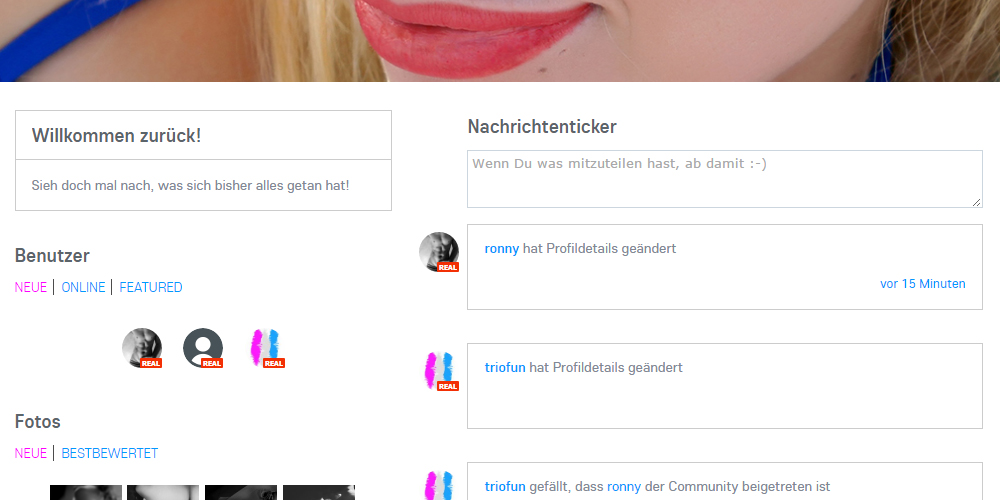
Task: Open triofun link in Community post
Action: (x=505, y=487)
